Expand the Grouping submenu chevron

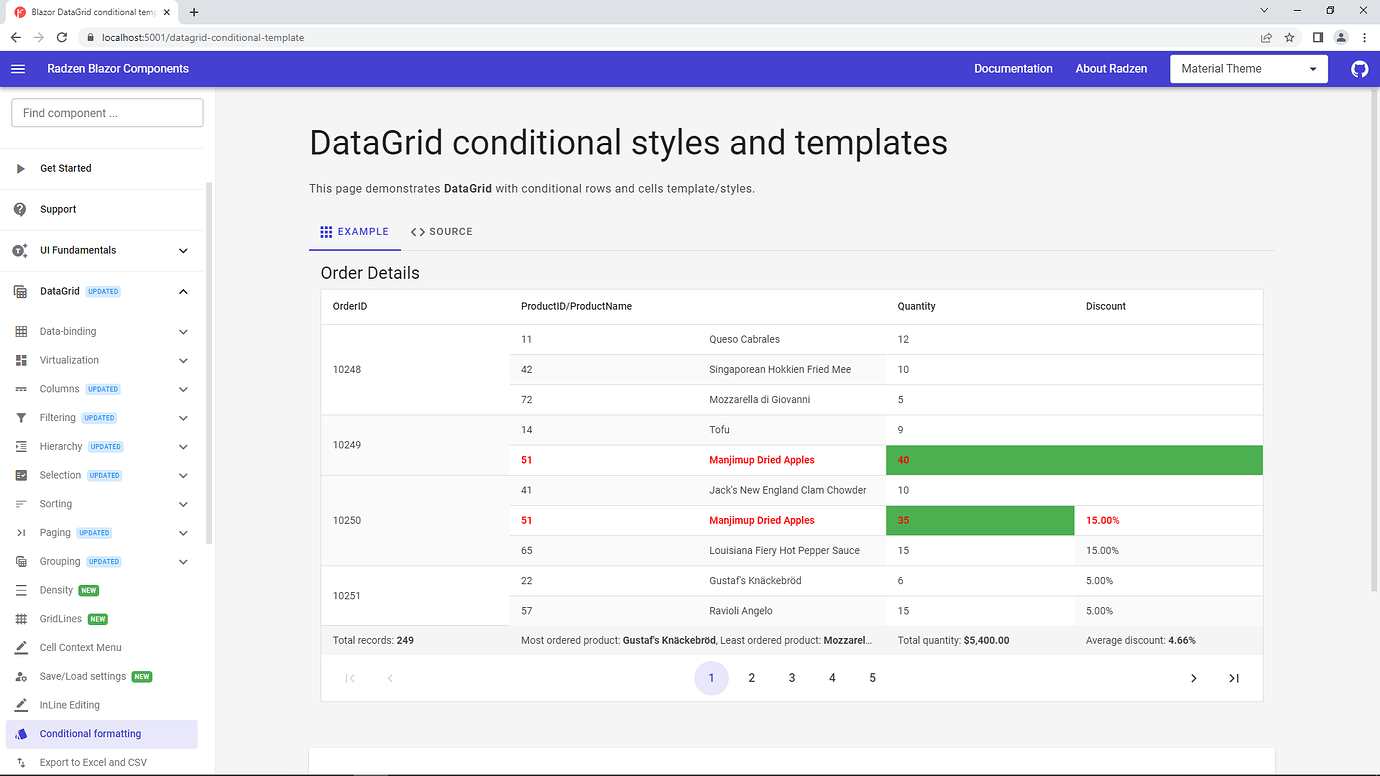pos(183,561)
